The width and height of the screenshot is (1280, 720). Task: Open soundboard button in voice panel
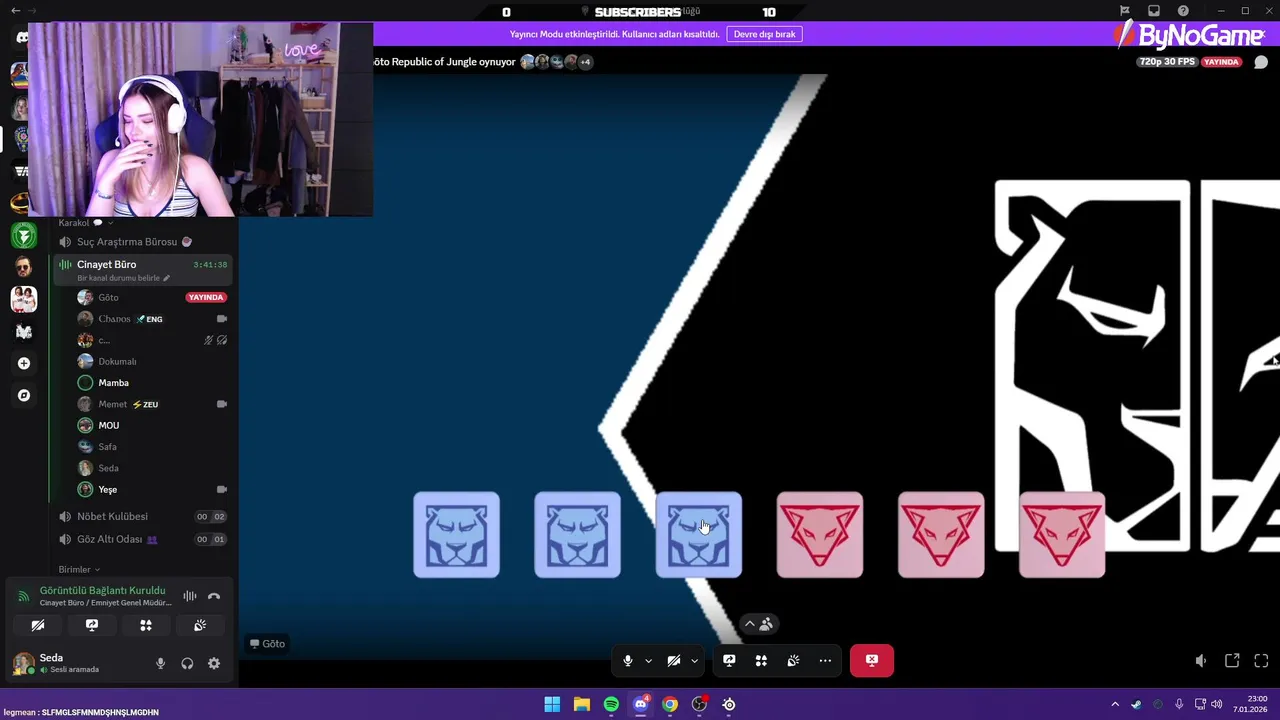pos(200,625)
